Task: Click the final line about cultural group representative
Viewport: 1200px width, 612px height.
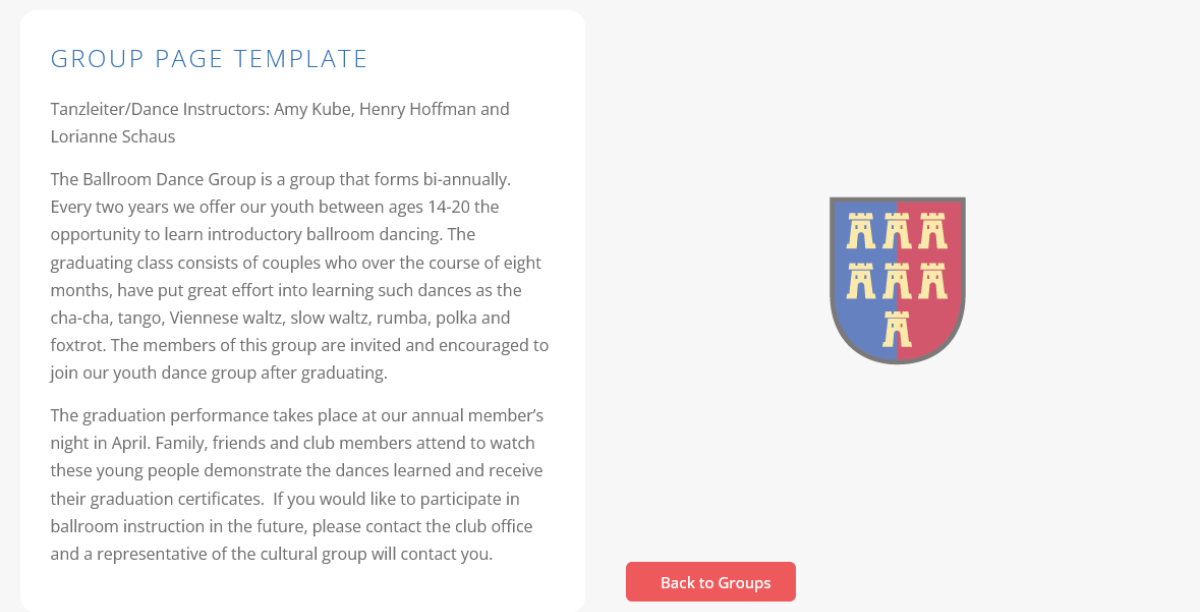Action: tap(271, 553)
